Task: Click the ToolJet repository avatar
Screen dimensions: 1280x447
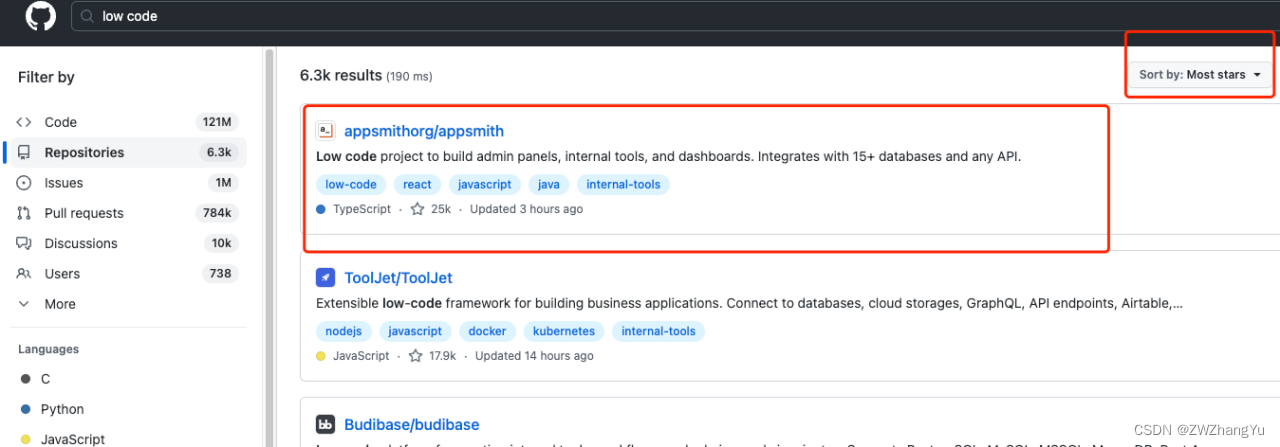Action: (325, 278)
